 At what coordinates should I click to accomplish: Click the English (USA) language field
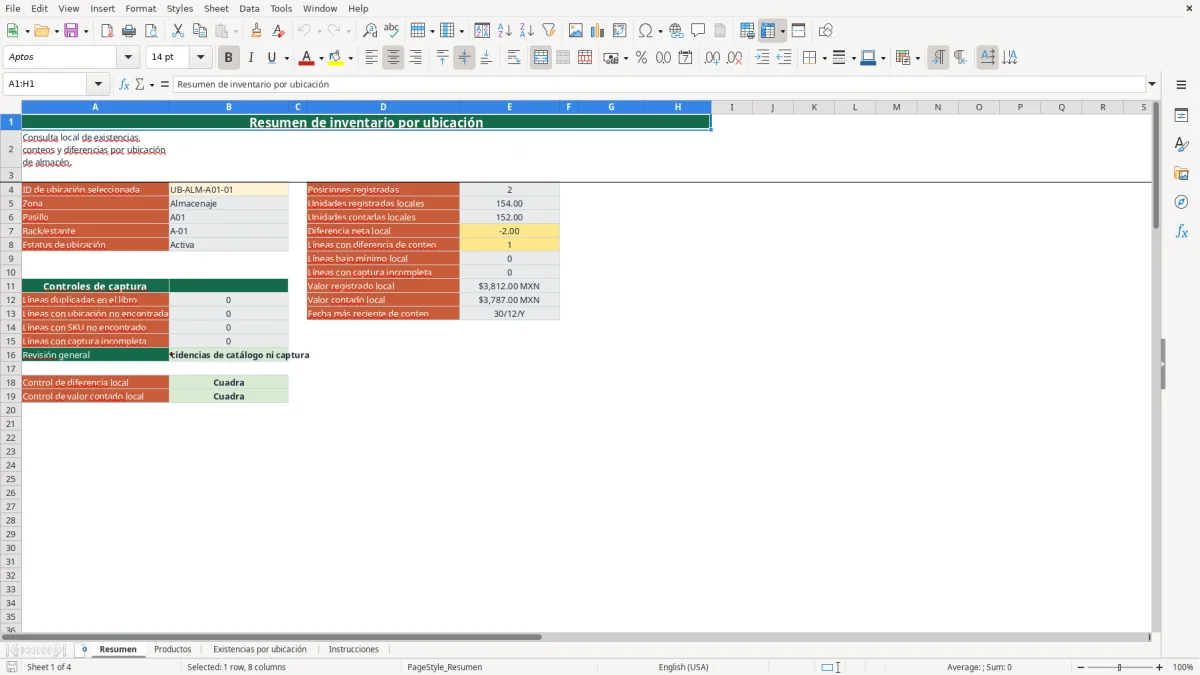coord(683,667)
